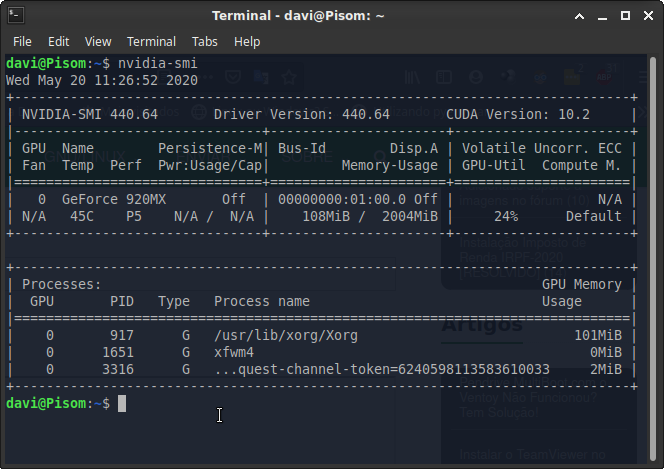Click the date line Wed May 20 11:26:52 2020
This screenshot has width=664, height=469.
(x=102, y=80)
